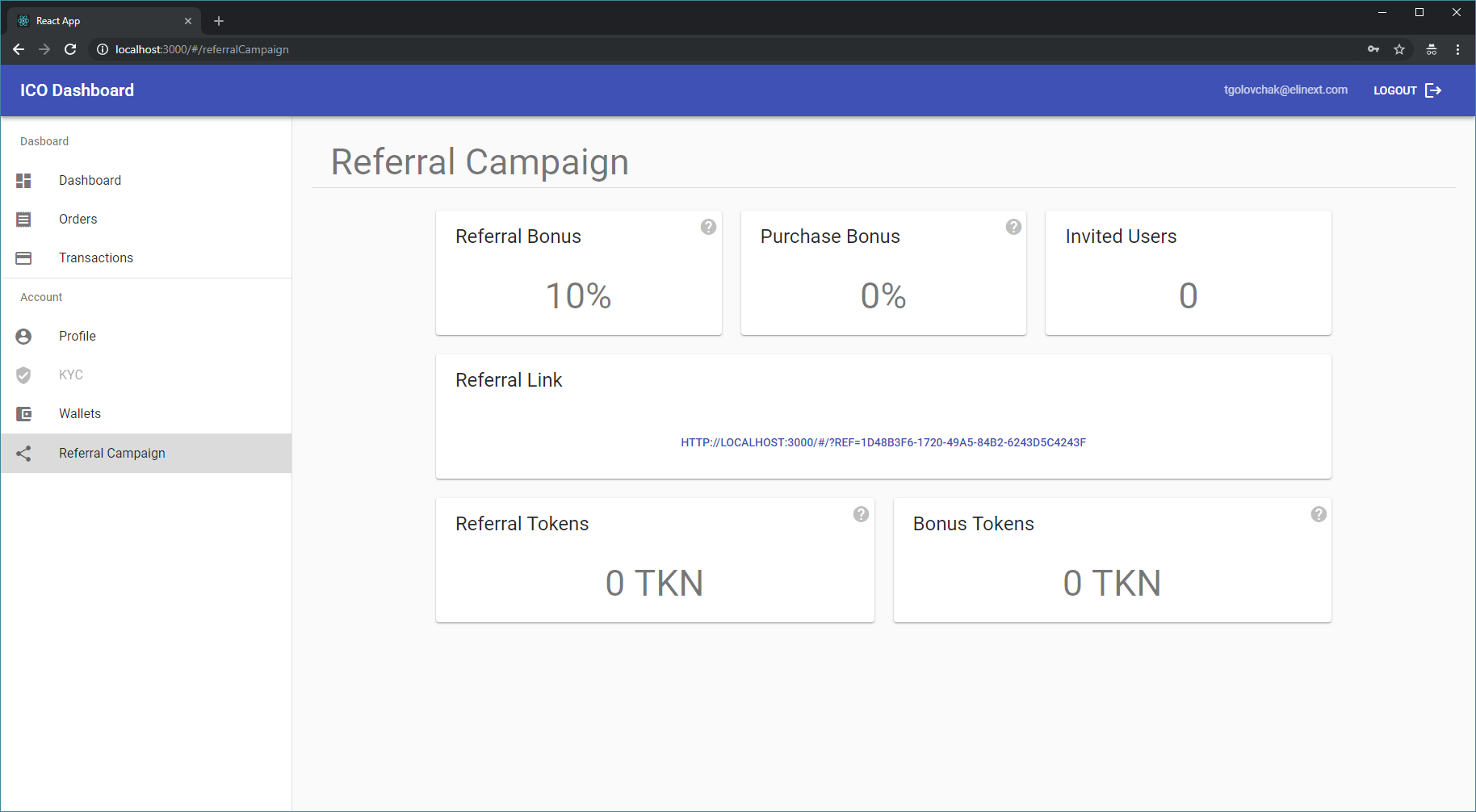Open help icon on Purchase Bonus card

(1013, 227)
